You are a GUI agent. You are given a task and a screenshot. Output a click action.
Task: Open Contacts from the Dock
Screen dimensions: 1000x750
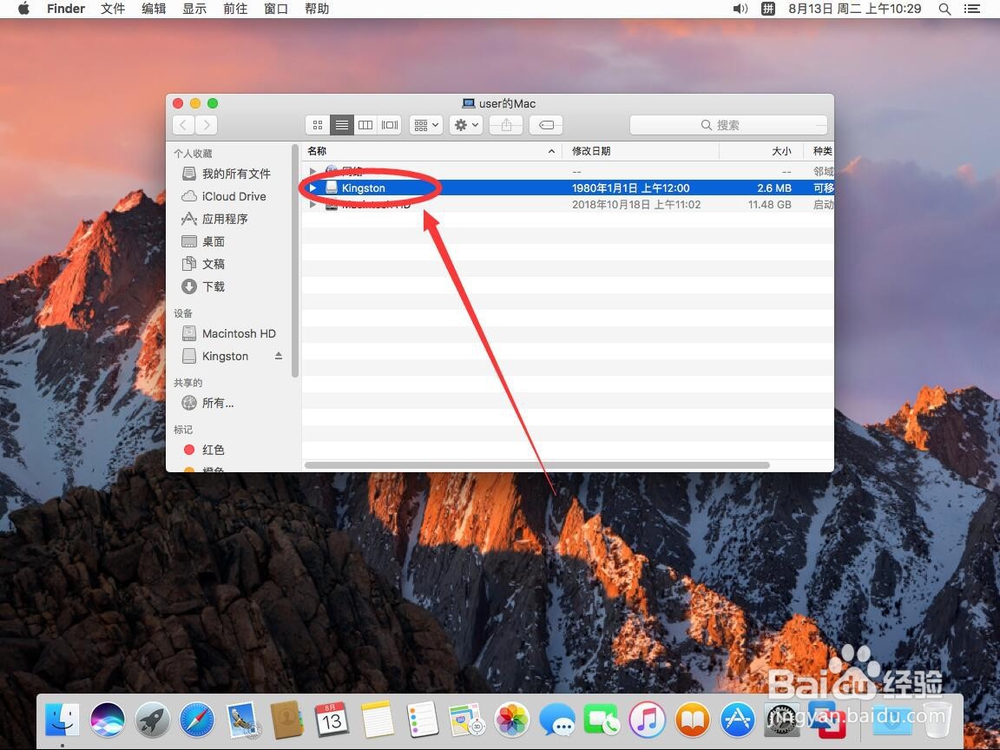(287, 719)
